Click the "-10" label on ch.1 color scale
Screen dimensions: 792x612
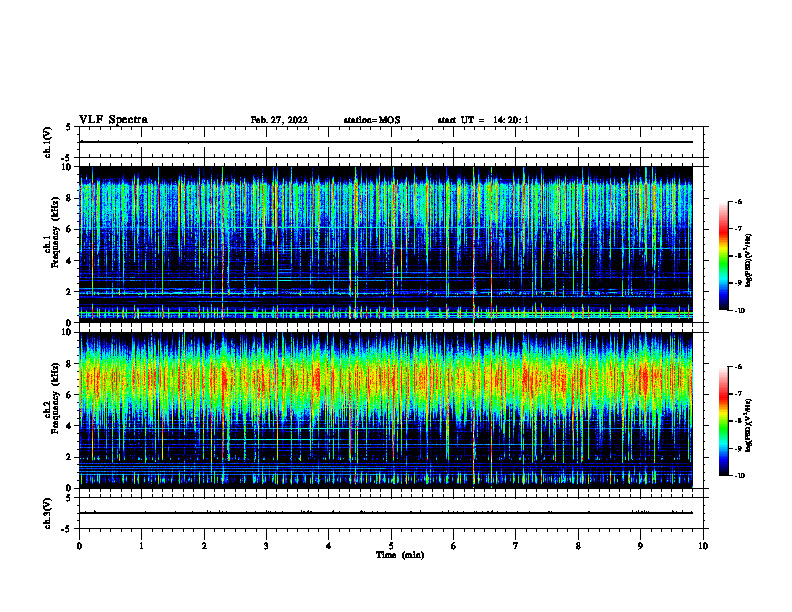pyautogui.click(x=739, y=311)
